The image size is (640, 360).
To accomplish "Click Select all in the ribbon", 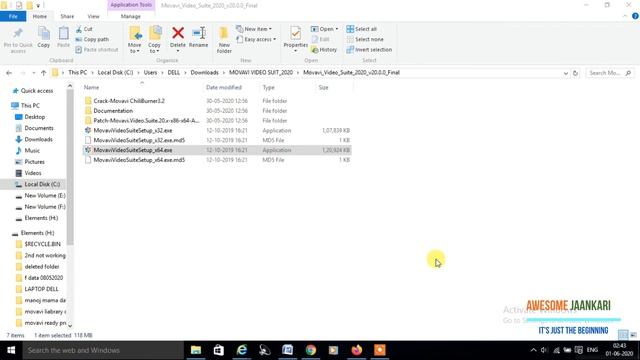I will tap(362, 29).
